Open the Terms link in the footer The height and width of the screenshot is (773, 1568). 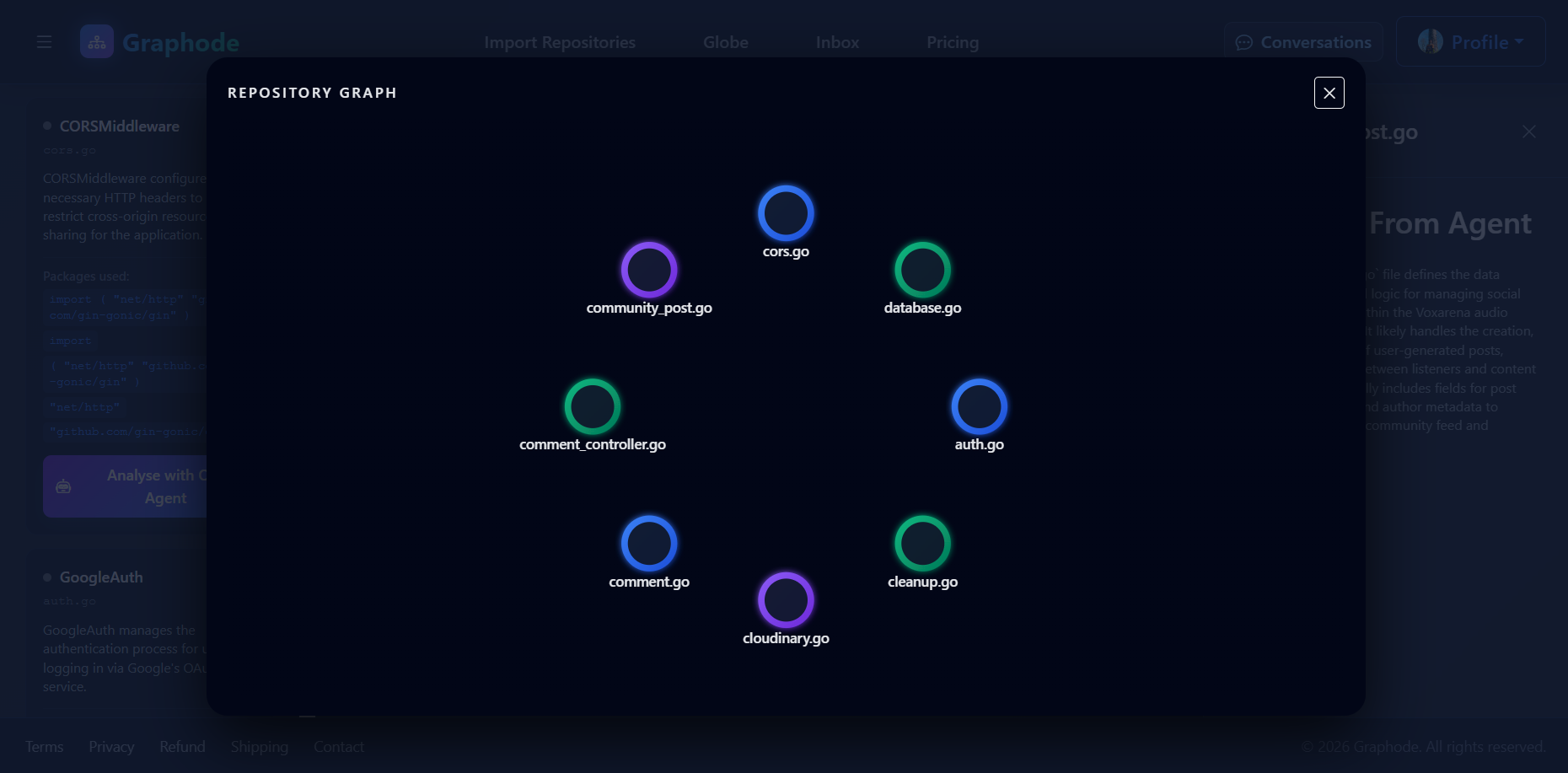[44, 746]
